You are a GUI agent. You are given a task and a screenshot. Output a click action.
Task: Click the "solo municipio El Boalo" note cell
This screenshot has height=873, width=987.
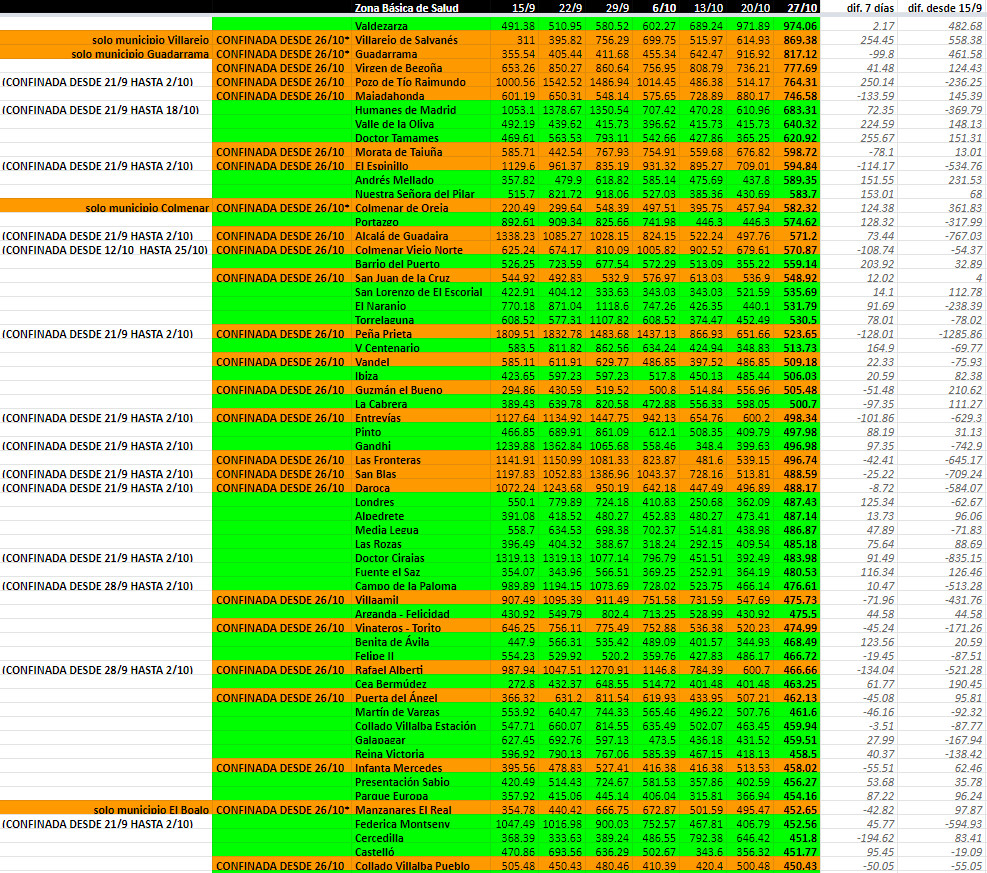click(x=151, y=810)
